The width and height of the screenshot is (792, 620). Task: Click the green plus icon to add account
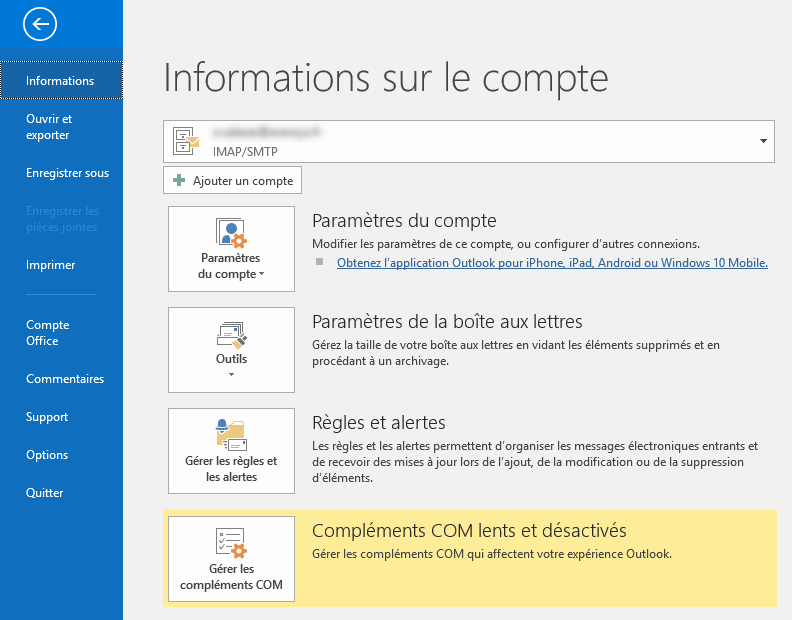[x=179, y=181]
